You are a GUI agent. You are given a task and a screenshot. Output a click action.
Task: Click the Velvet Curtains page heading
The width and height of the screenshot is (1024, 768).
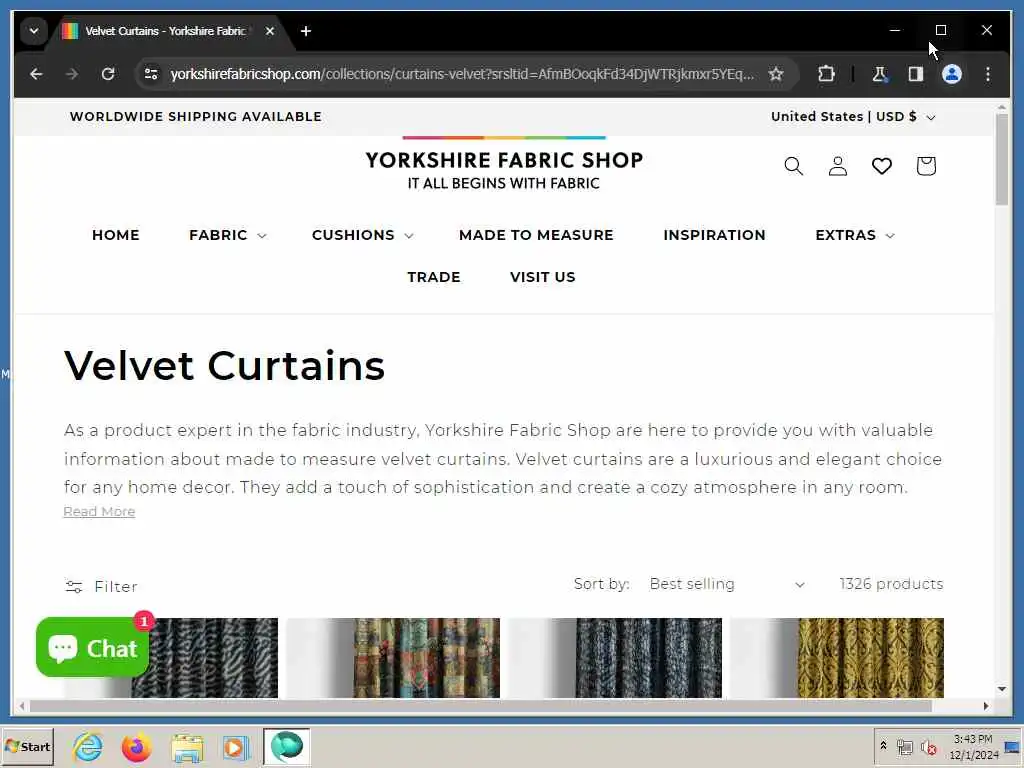click(224, 365)
